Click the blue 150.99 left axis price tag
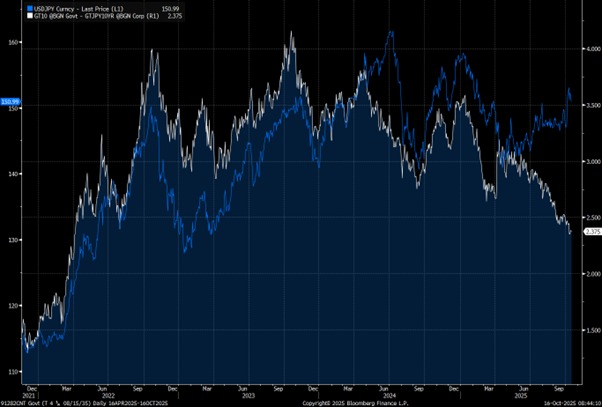 click(9, 102)
